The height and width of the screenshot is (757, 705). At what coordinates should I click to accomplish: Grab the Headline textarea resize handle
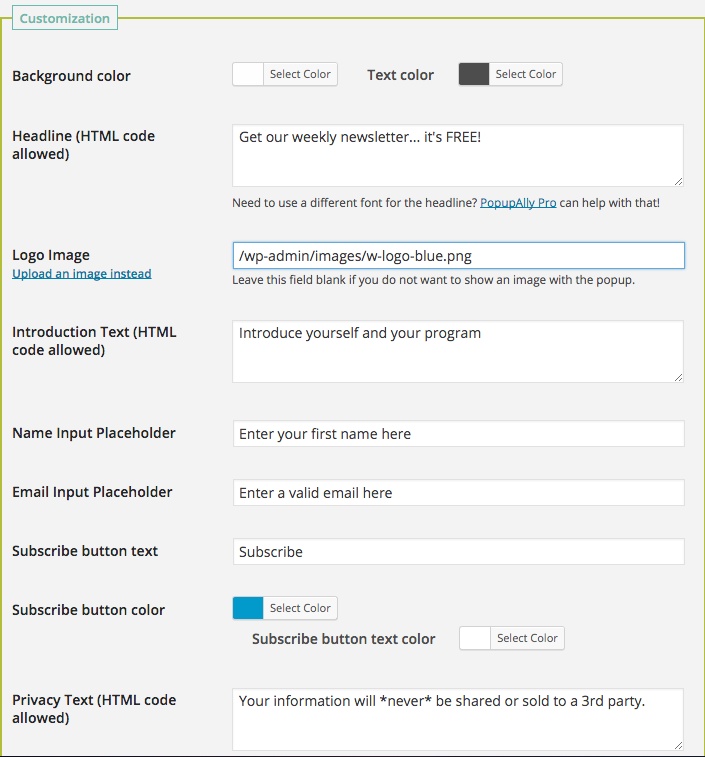point(679,181)
